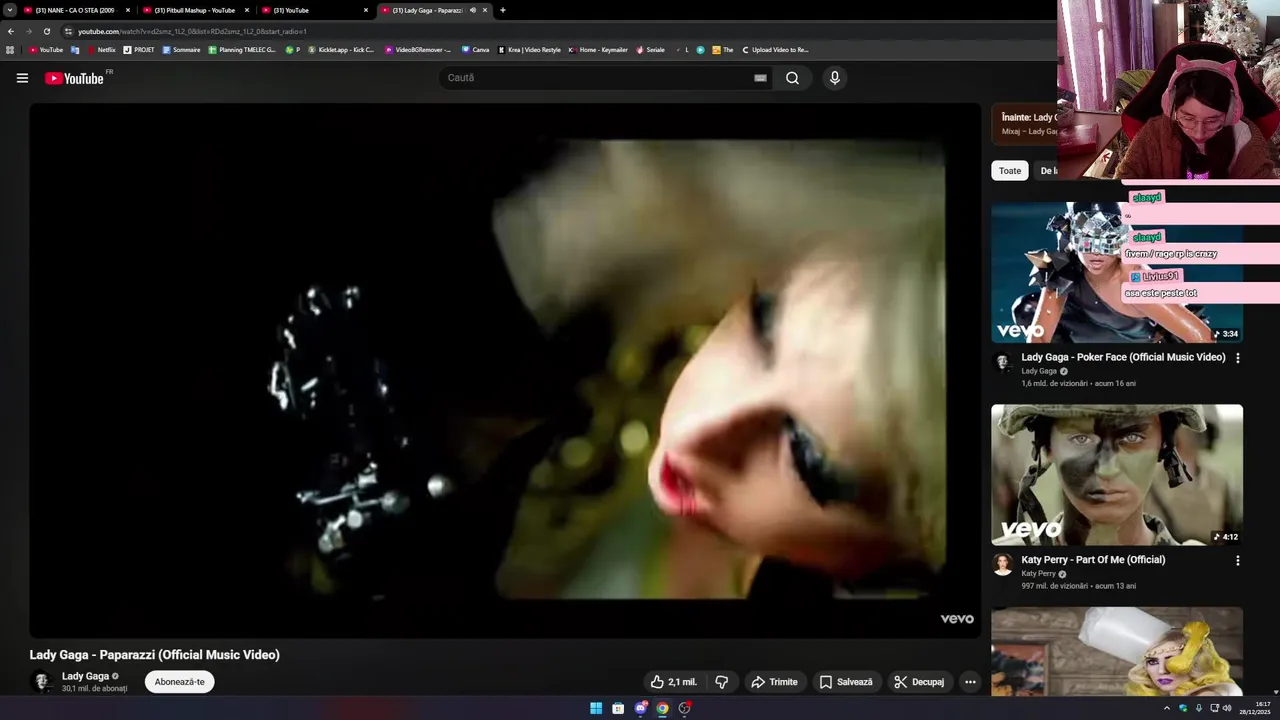Go back with browser back arrow
The image size is (1280, 720).
10,31
